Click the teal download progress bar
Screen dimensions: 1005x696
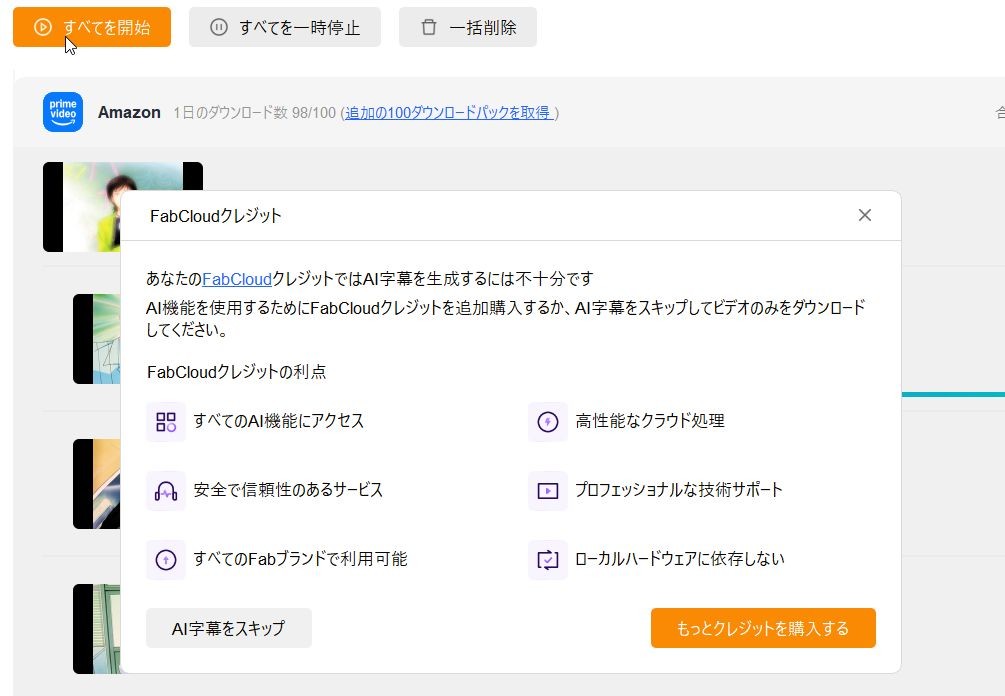click(953, 394)
